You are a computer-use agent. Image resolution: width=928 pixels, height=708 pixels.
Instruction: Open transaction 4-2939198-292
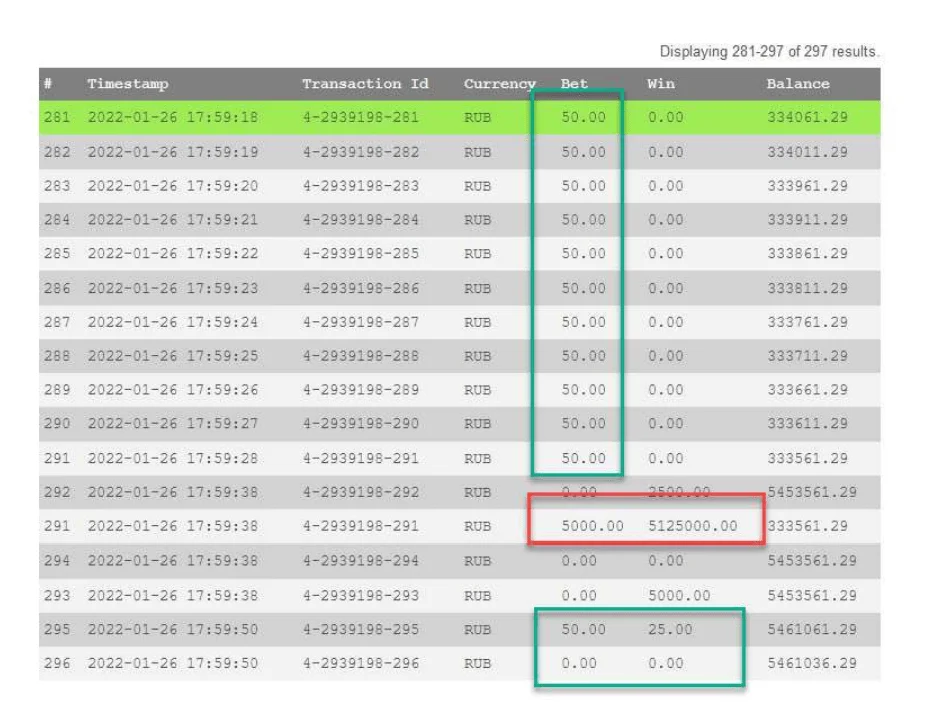tap(360, 492)
